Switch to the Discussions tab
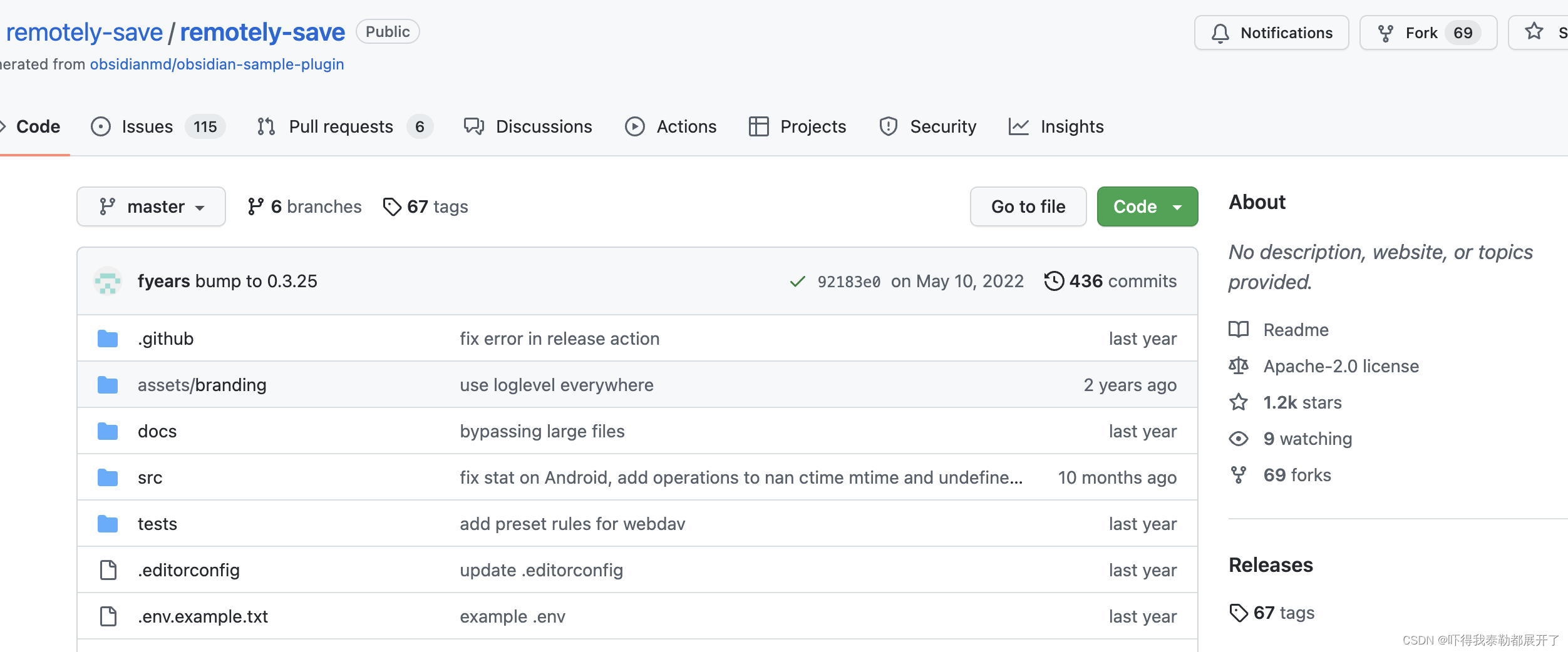Image resolution: width=1568 pixels, height=652 pixels. (528, 126)
